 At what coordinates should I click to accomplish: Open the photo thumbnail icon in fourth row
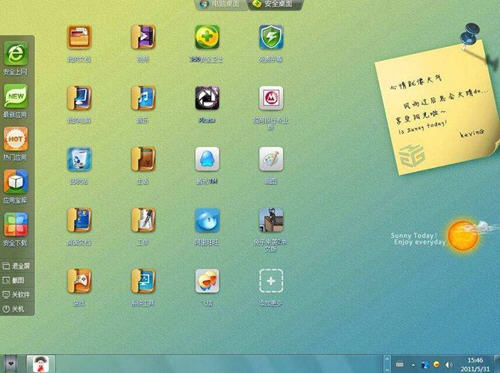[271, 220]
